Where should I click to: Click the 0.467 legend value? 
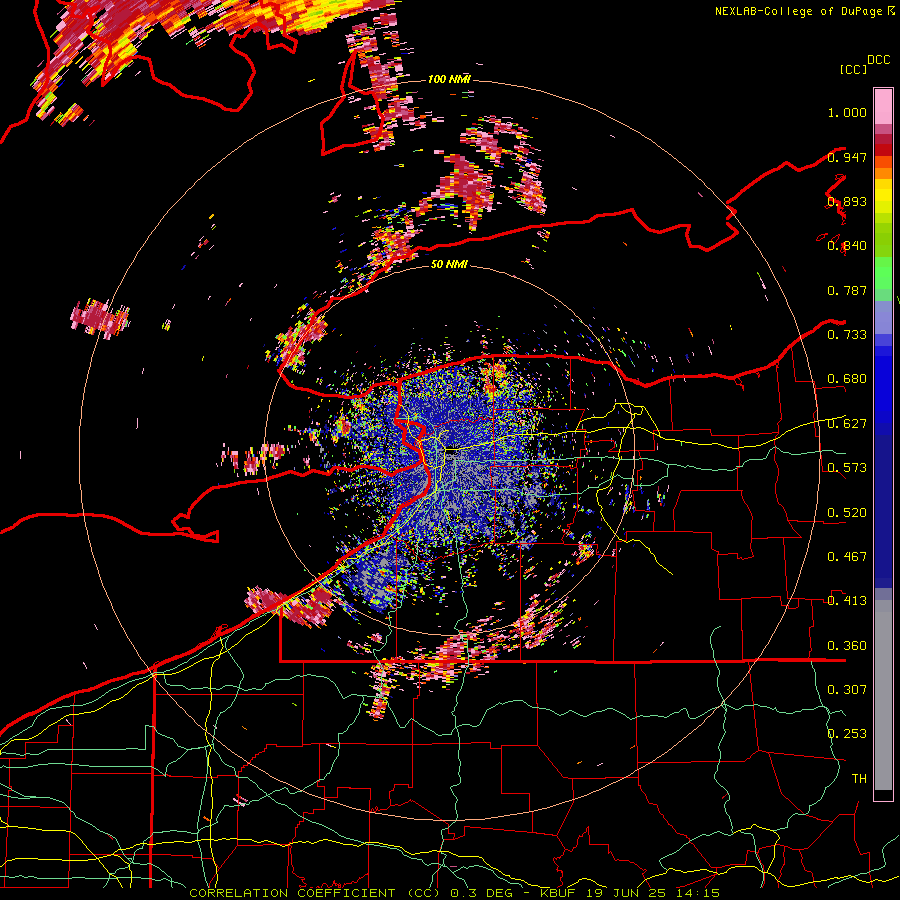(x=847, y=557)
